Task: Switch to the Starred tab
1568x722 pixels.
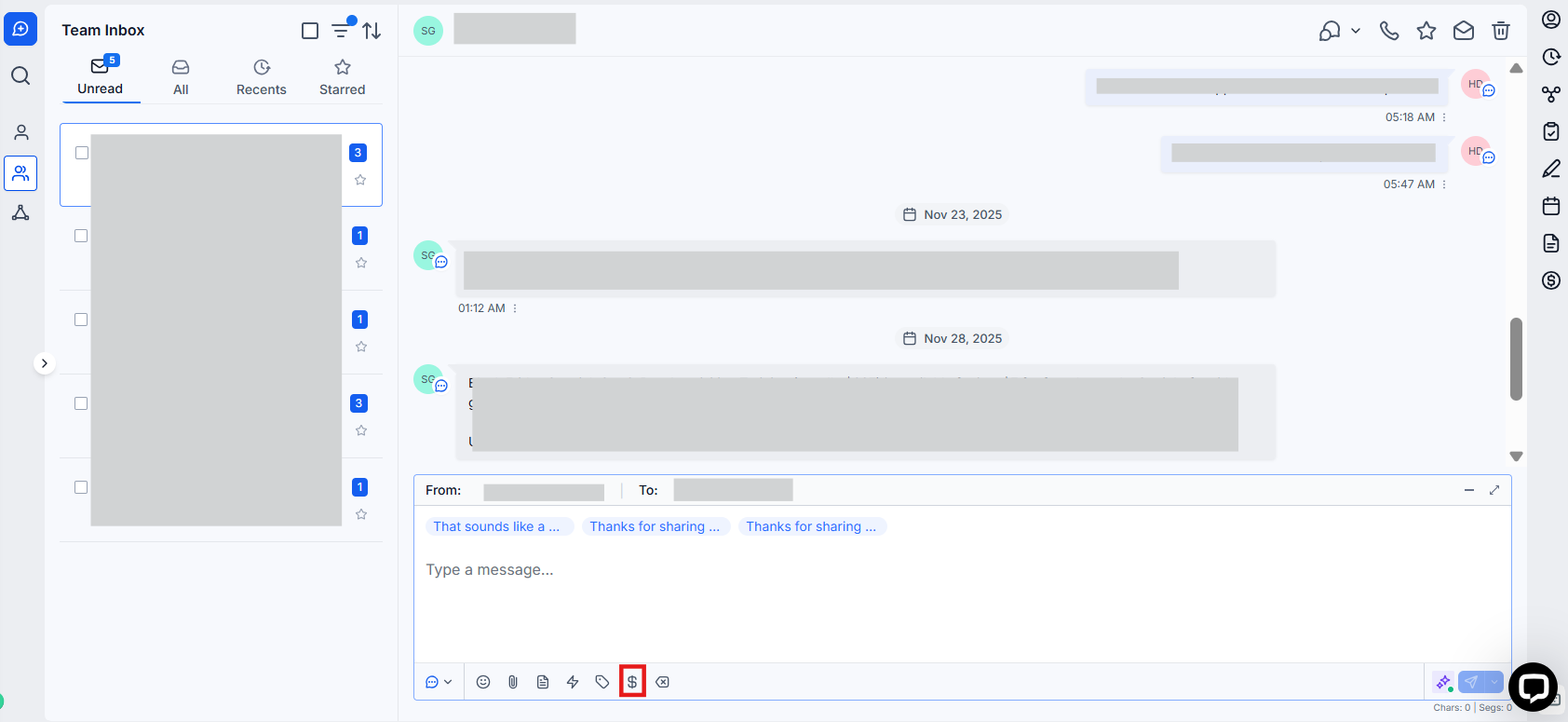Action: [x=343, y=77]
